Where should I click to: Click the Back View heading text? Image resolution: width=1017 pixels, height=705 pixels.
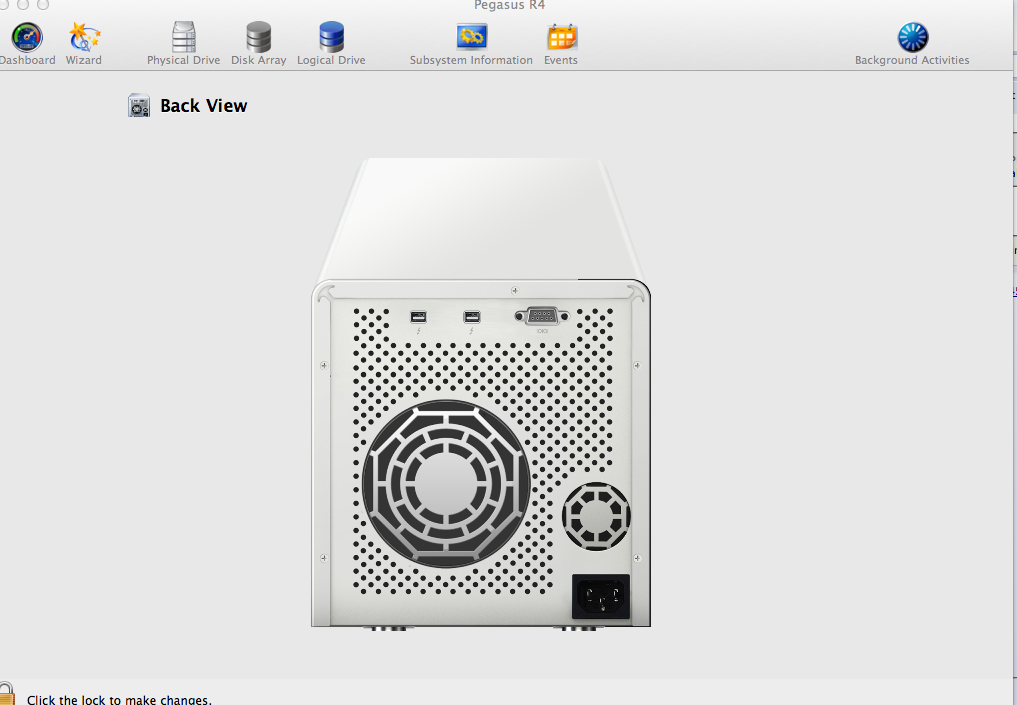[x=204, y=106]
